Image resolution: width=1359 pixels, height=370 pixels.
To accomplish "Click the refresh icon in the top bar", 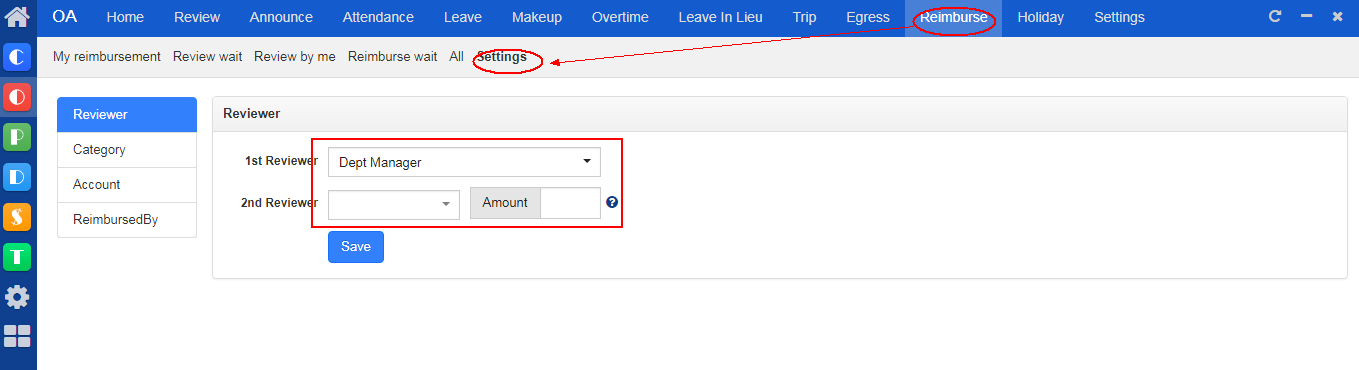I will pos(1274,17).
